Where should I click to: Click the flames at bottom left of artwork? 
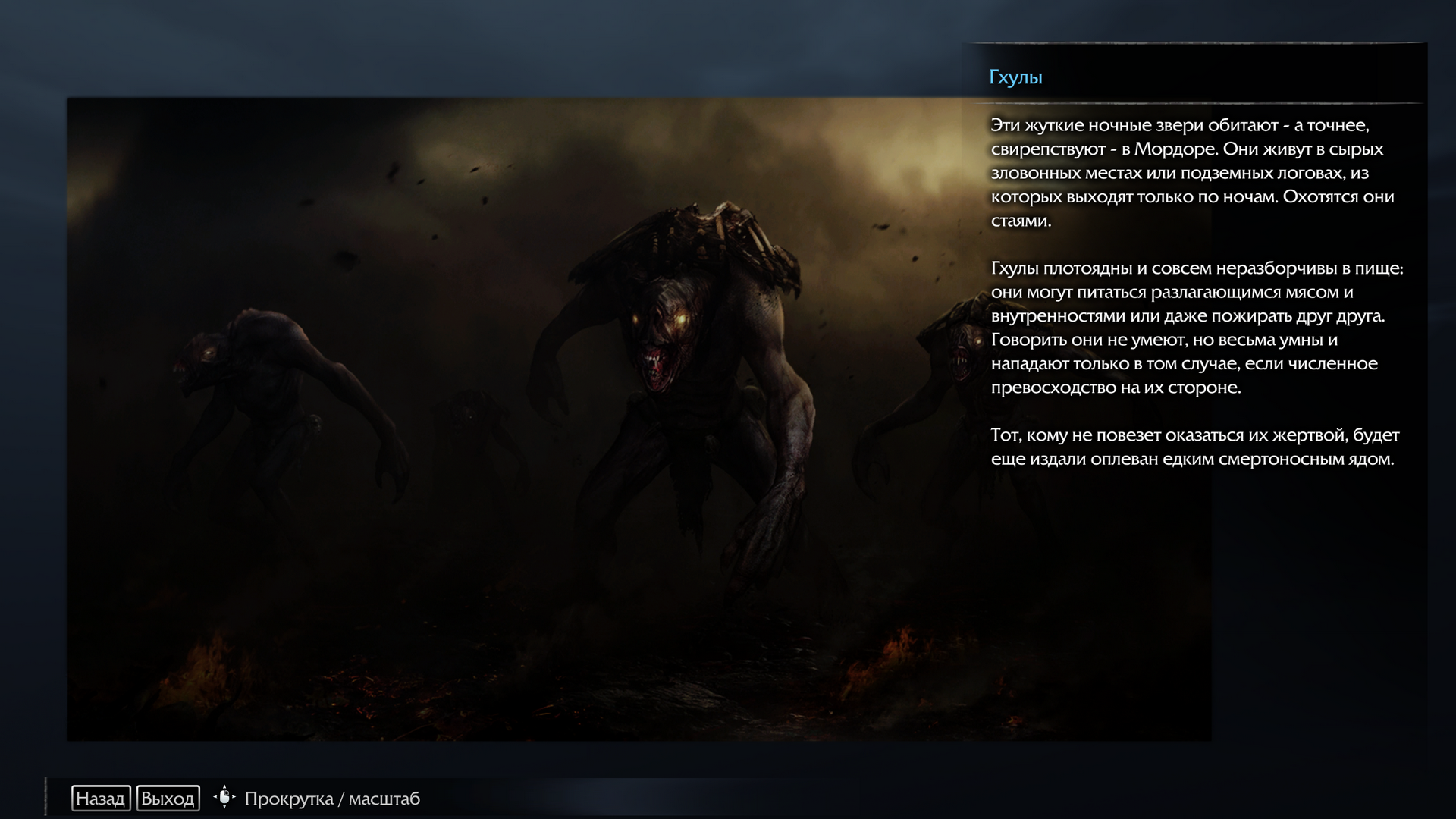point(205,667)
